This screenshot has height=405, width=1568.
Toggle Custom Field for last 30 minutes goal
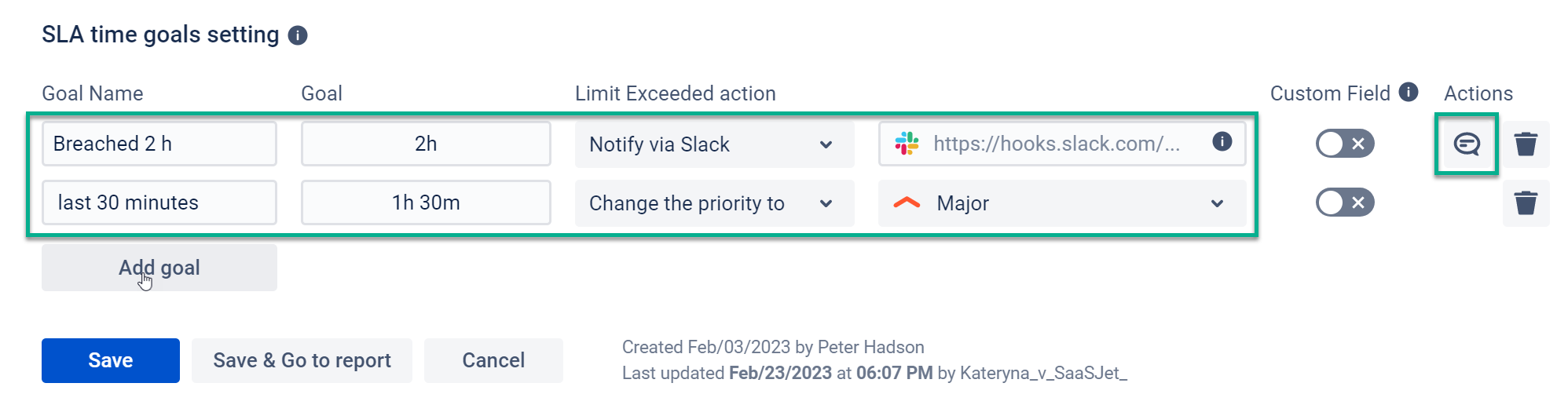1344,203
